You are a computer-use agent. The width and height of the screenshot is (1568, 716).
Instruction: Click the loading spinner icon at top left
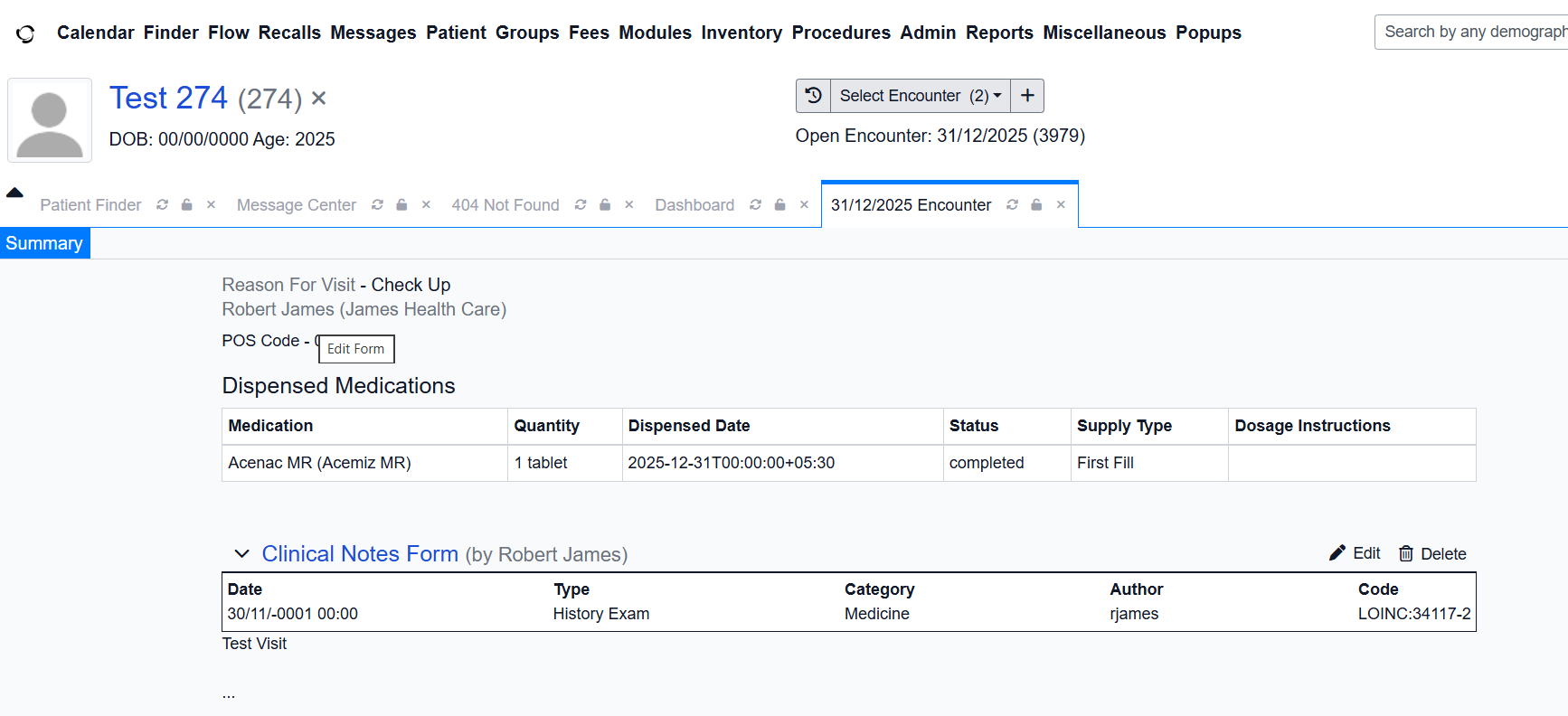click(x=25, y=33)
